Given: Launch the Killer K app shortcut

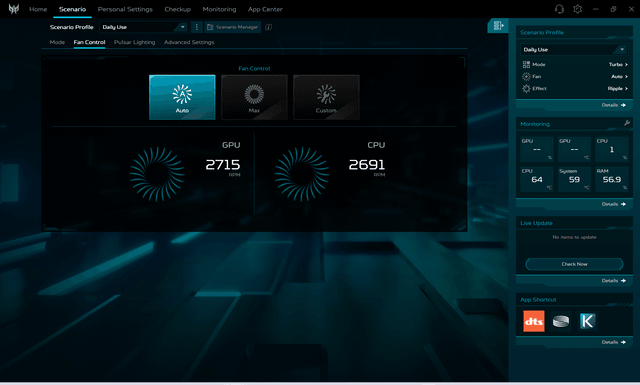Looking at the screenshot, I should 587,321.
